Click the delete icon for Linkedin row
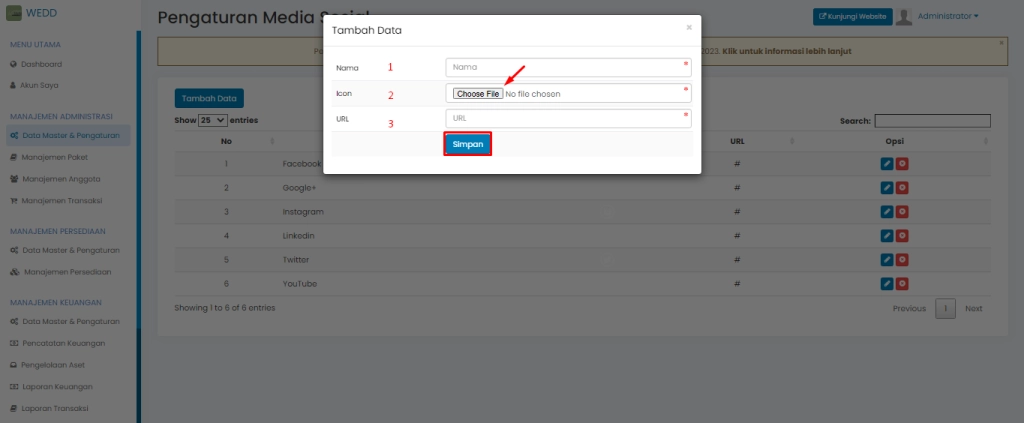 pos(902,236)
